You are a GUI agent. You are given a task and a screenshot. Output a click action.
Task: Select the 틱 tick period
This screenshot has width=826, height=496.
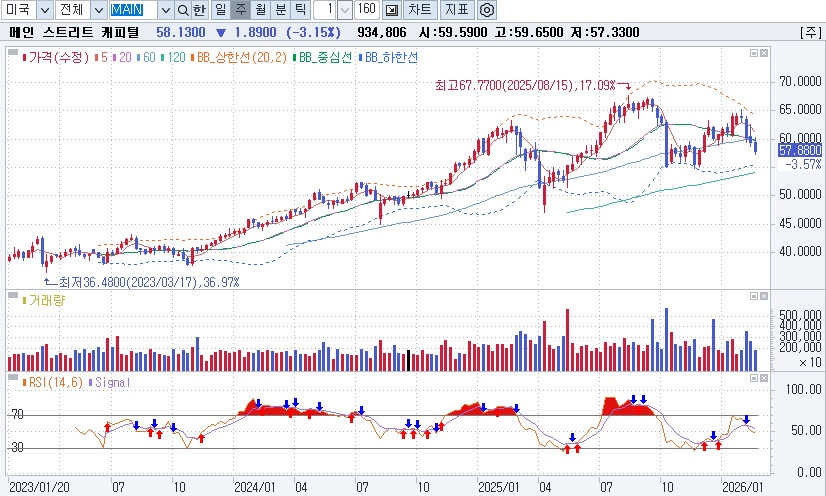click(300, 10)
